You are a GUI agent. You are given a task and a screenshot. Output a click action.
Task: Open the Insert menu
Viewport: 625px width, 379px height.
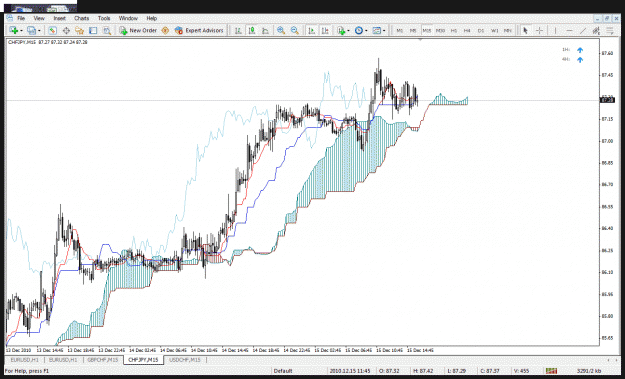pos(59,18)
